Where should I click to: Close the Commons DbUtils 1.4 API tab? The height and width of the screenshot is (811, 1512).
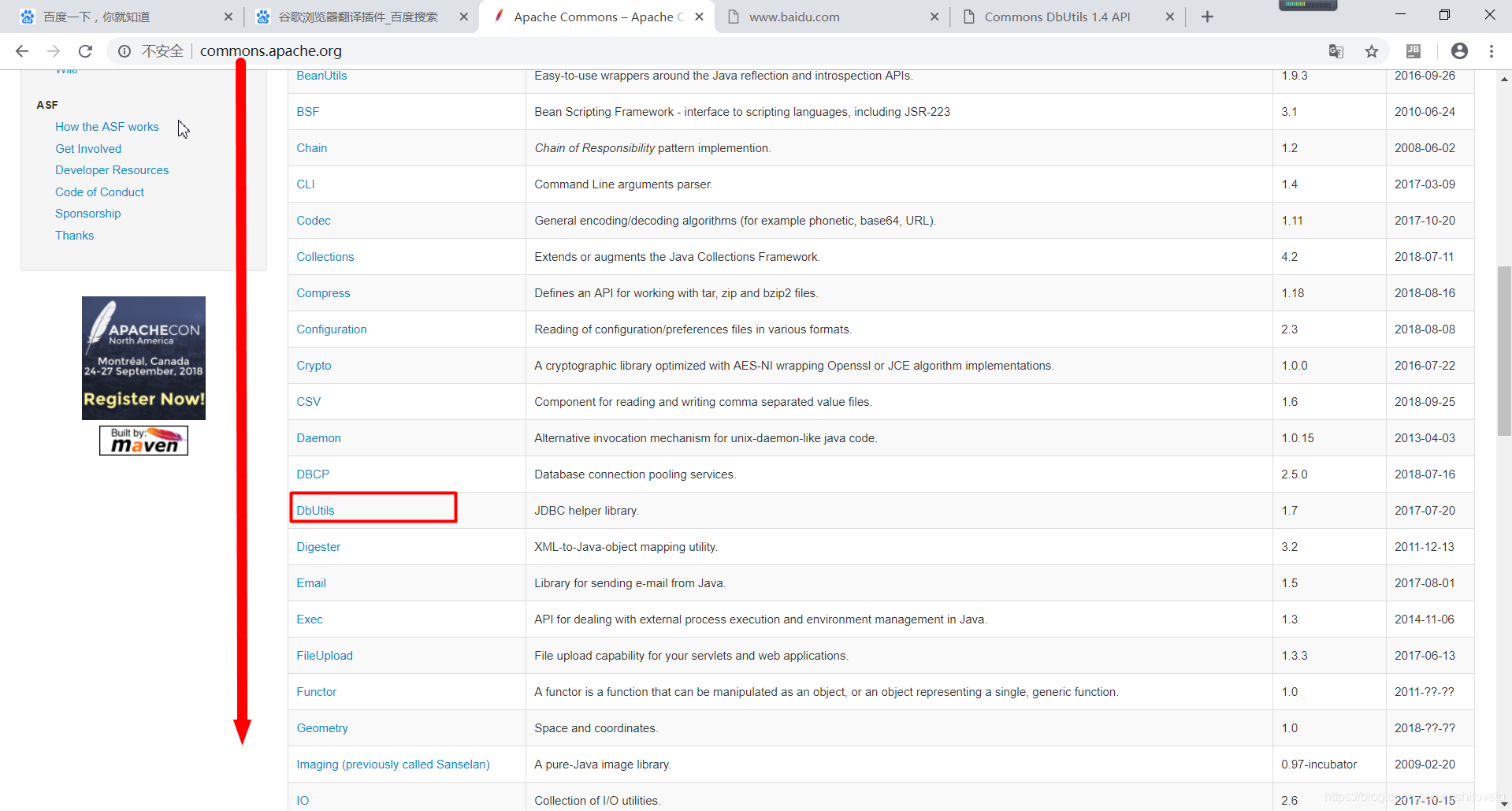[1170, 17]
